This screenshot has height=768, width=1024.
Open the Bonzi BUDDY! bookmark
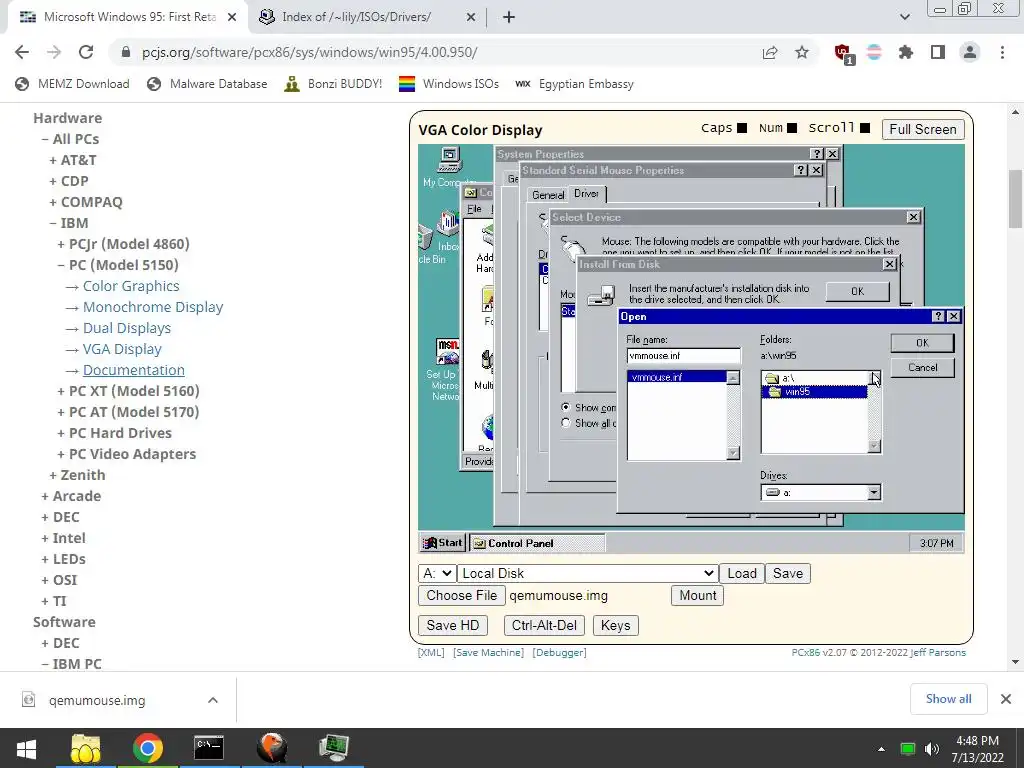[x=333, y=84]
